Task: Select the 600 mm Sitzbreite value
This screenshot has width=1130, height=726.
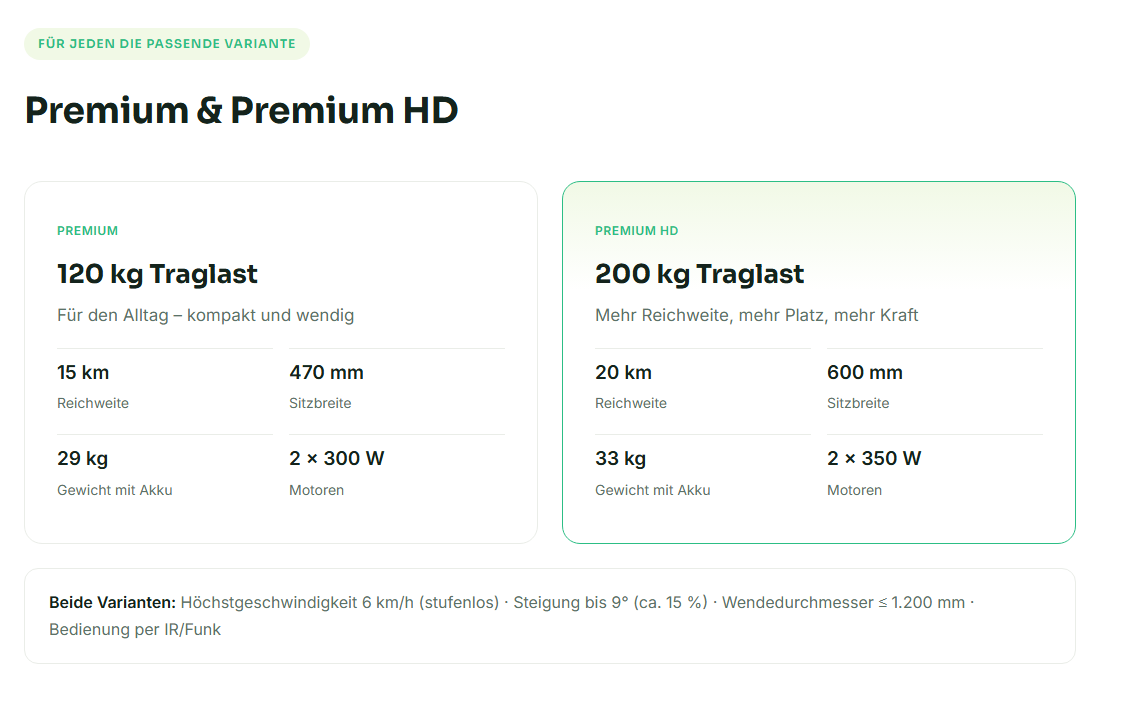Action: pos(865,373)
